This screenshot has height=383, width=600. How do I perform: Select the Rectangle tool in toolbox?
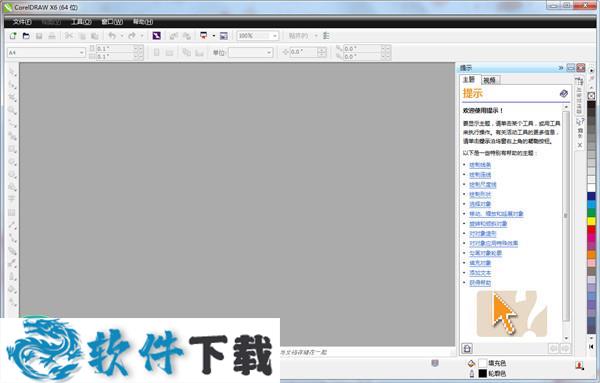12,149
